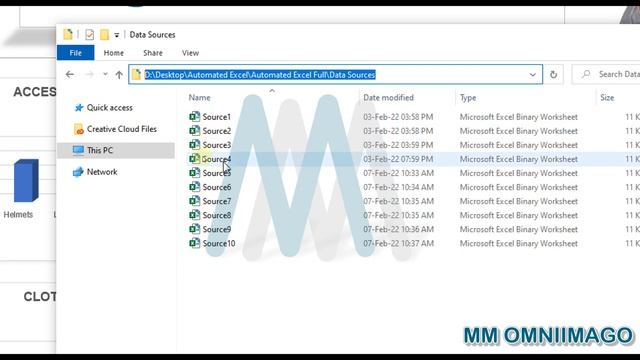Click the folder icon in address bar
Screen dimensions: 640x360
136,74
